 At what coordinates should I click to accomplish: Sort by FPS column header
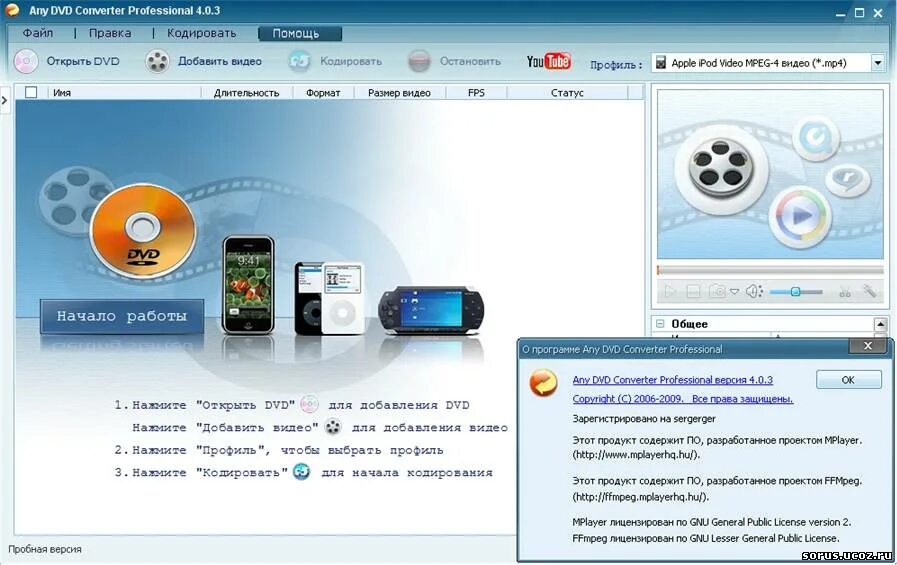[476, 93]
